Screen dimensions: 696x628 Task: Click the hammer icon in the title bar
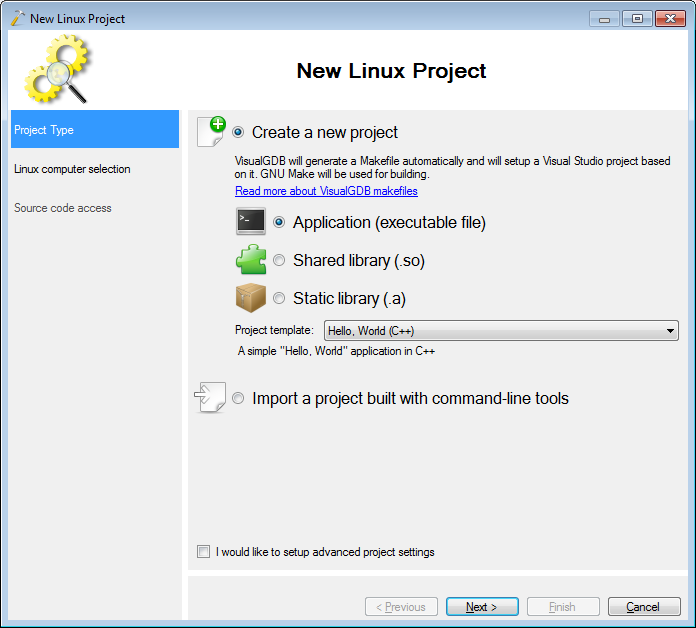(18, 19)
